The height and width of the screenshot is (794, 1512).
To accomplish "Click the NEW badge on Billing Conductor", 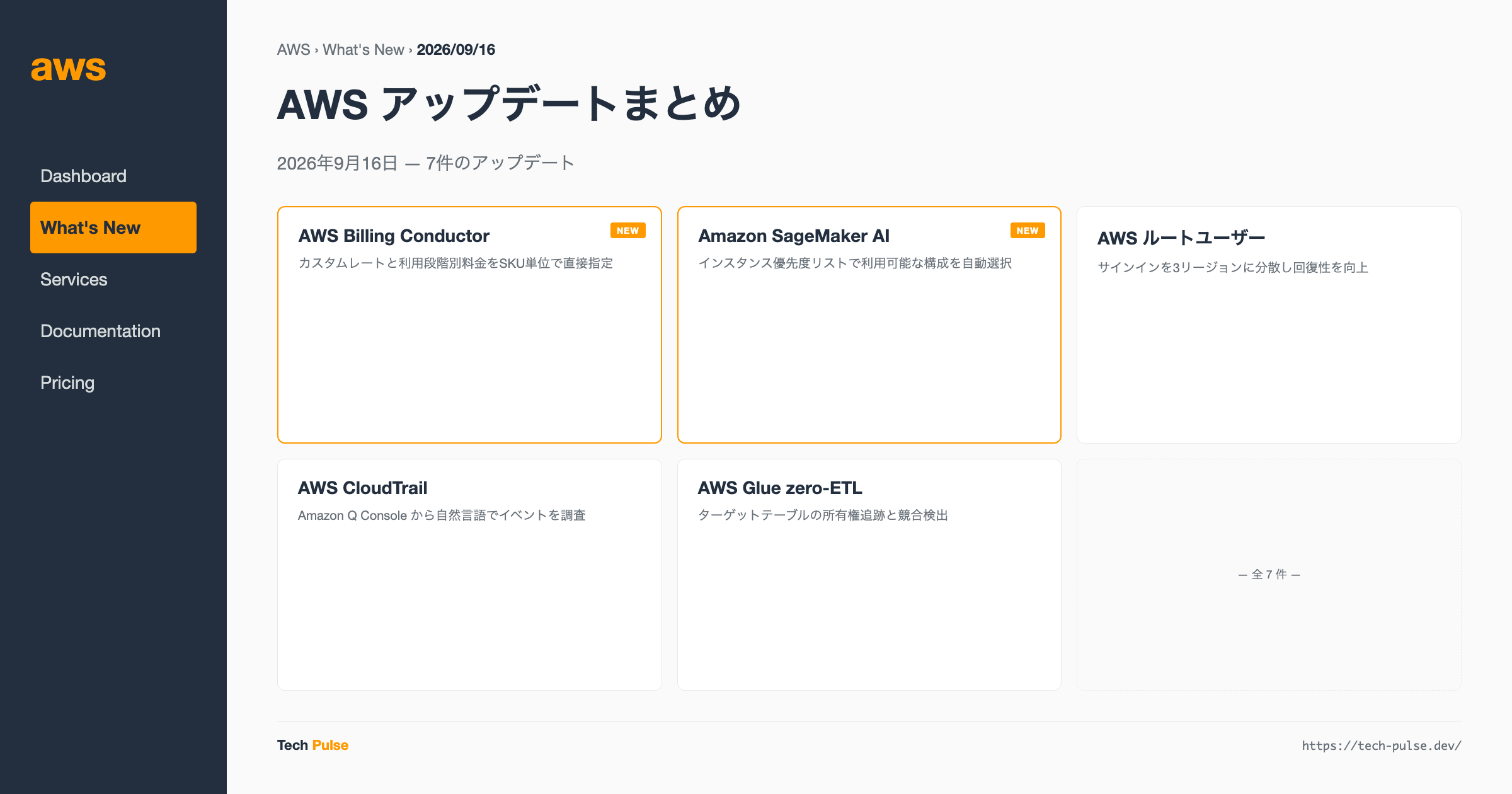I will (x=627, y=231).
